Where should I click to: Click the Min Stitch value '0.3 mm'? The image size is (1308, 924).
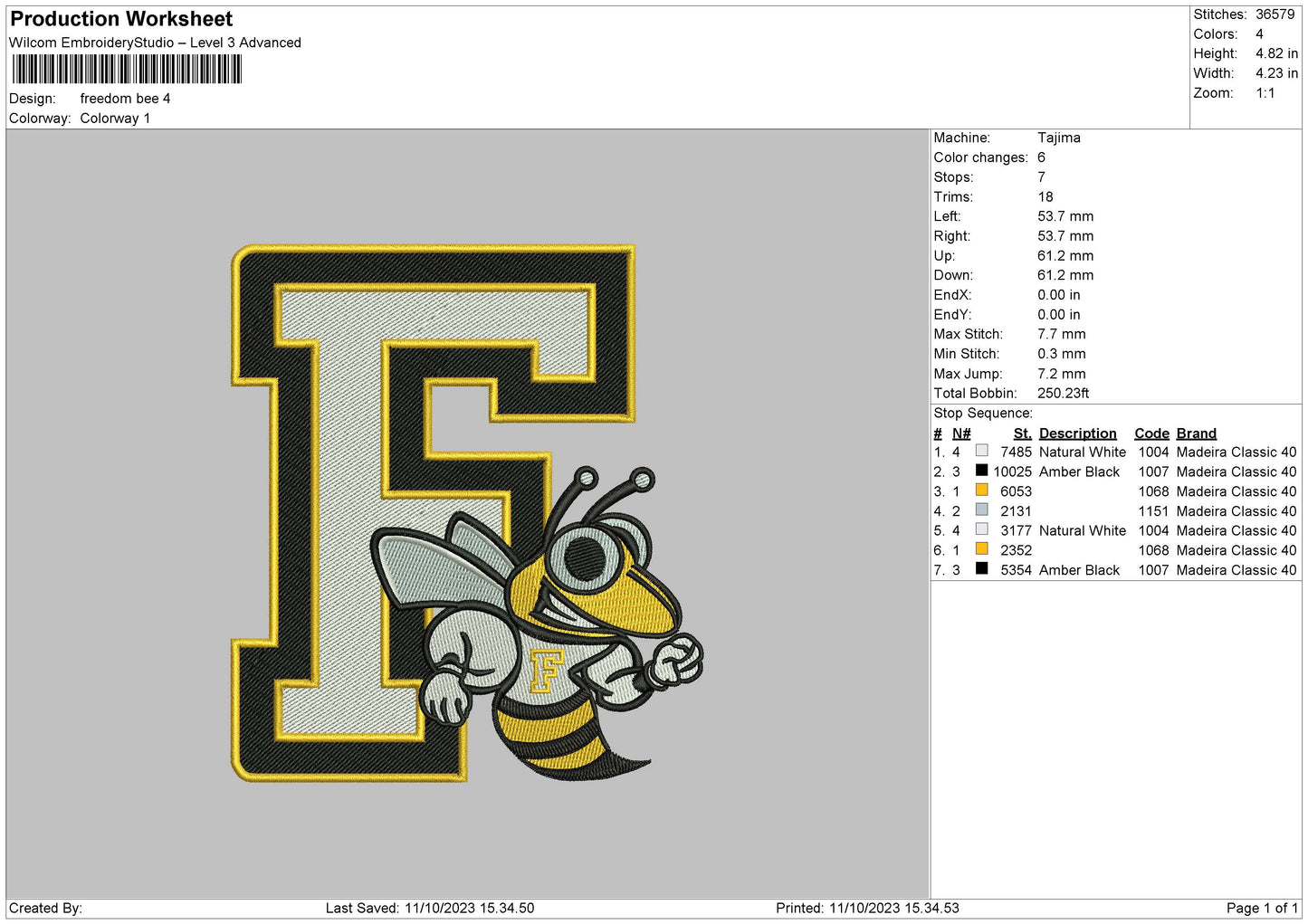pyautogui.click(x=1062, y=354)
